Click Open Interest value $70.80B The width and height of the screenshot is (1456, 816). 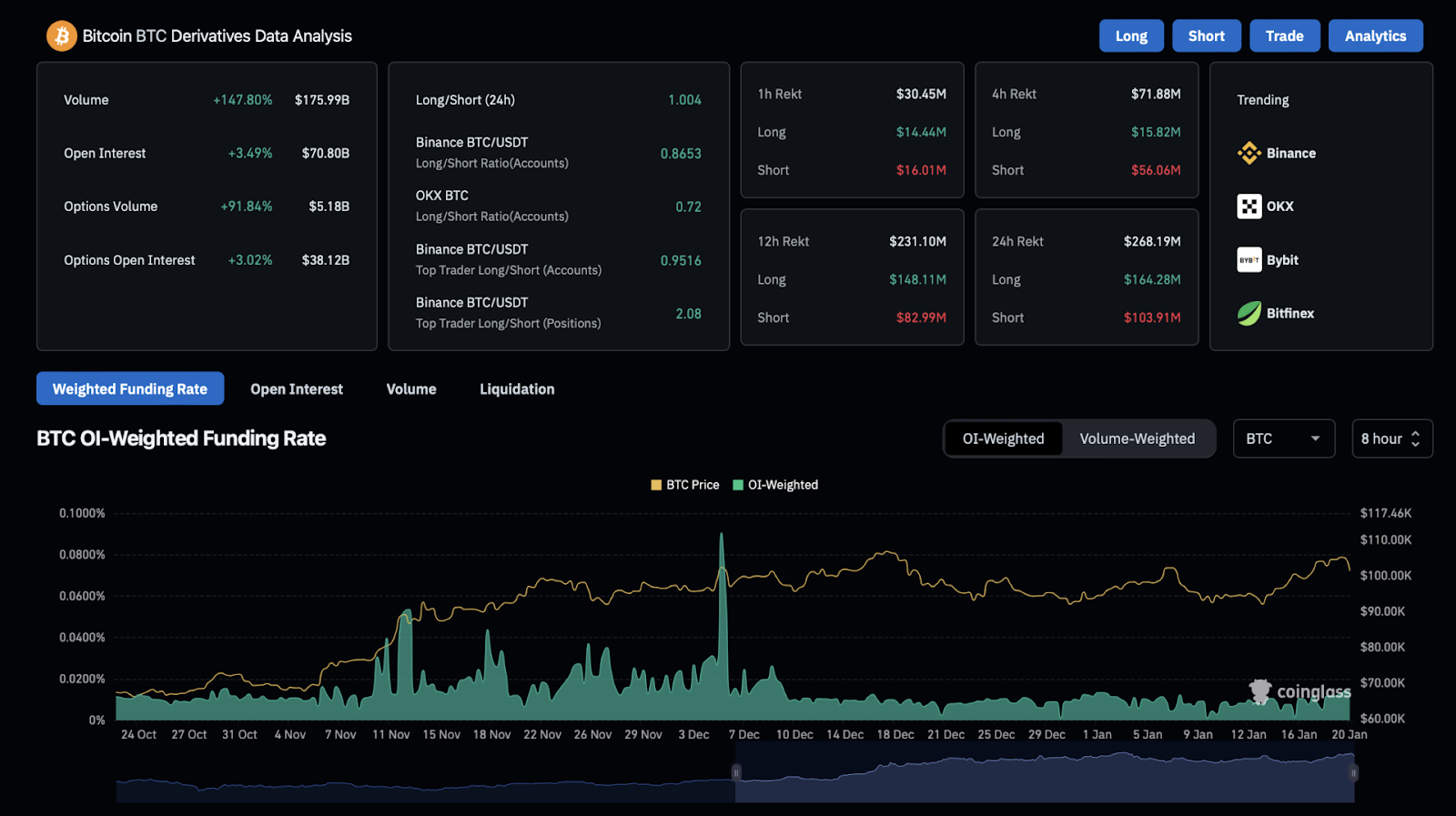click(326, 153)
